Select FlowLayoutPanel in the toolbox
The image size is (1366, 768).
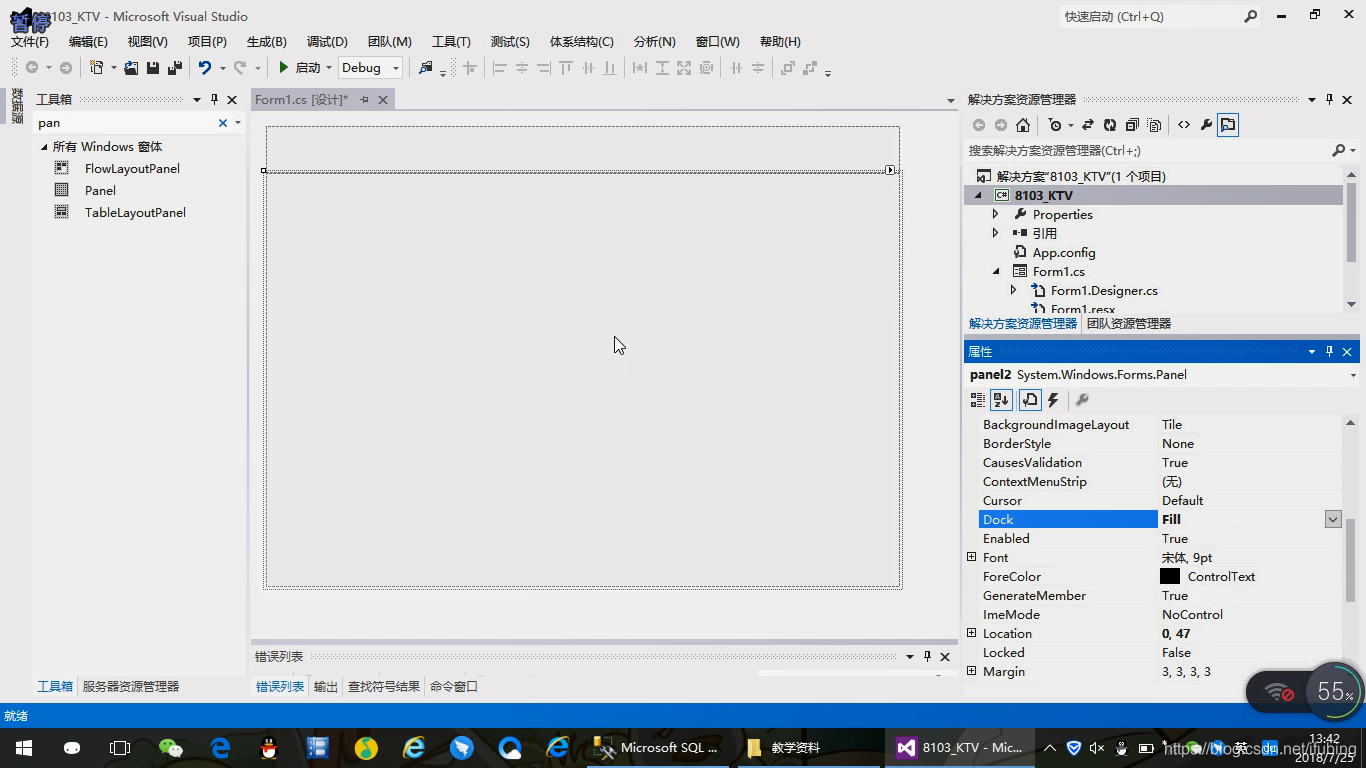pyautogui.click(x=132, y=168)
